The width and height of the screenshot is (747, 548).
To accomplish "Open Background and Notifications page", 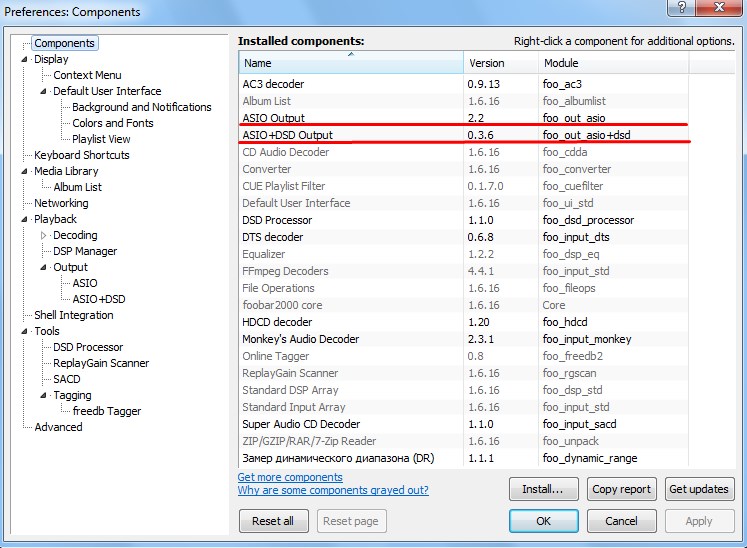I will 141,107.
